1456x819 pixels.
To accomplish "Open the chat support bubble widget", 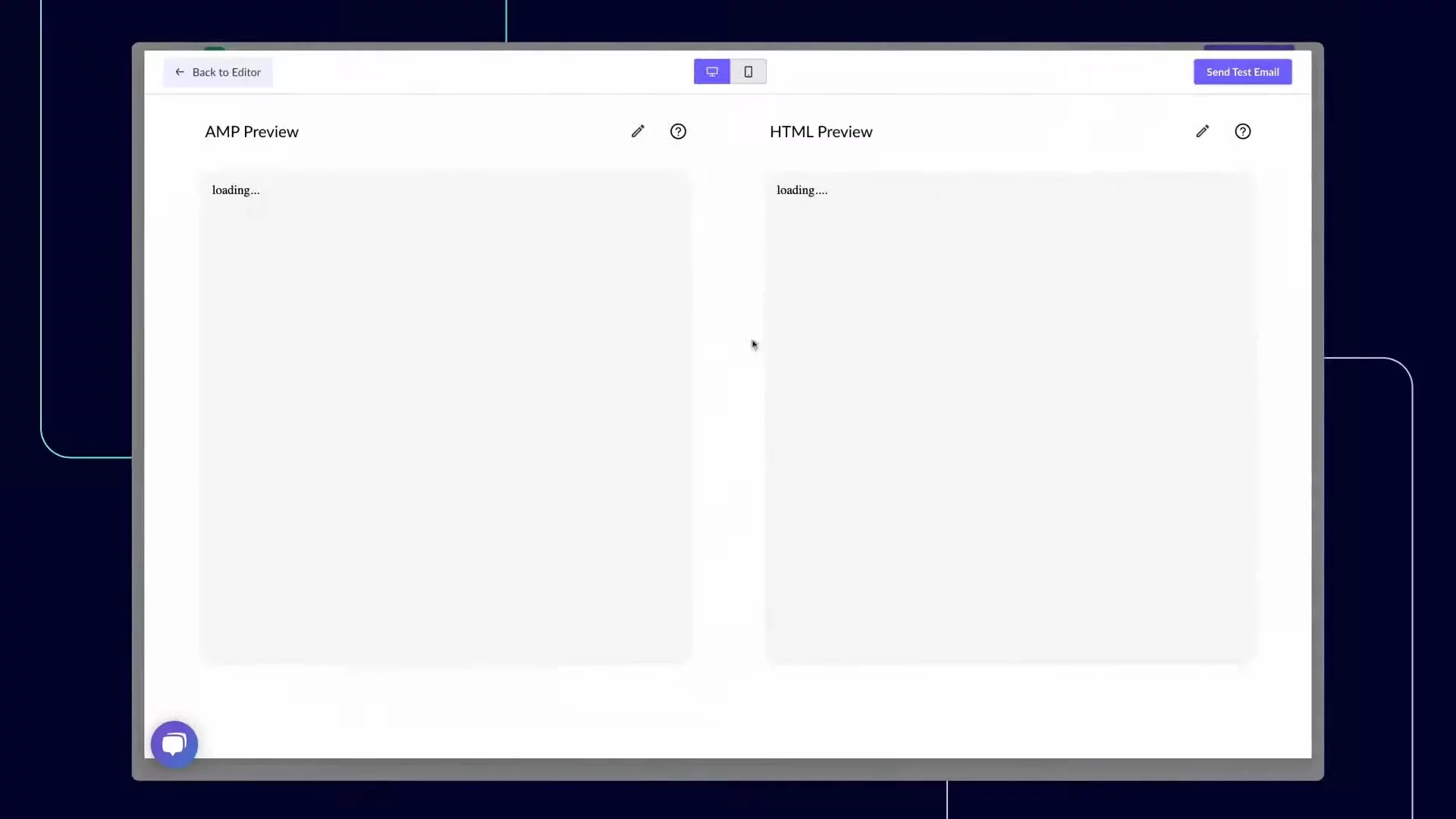I will pyautogui.click(x=174, y=744).
